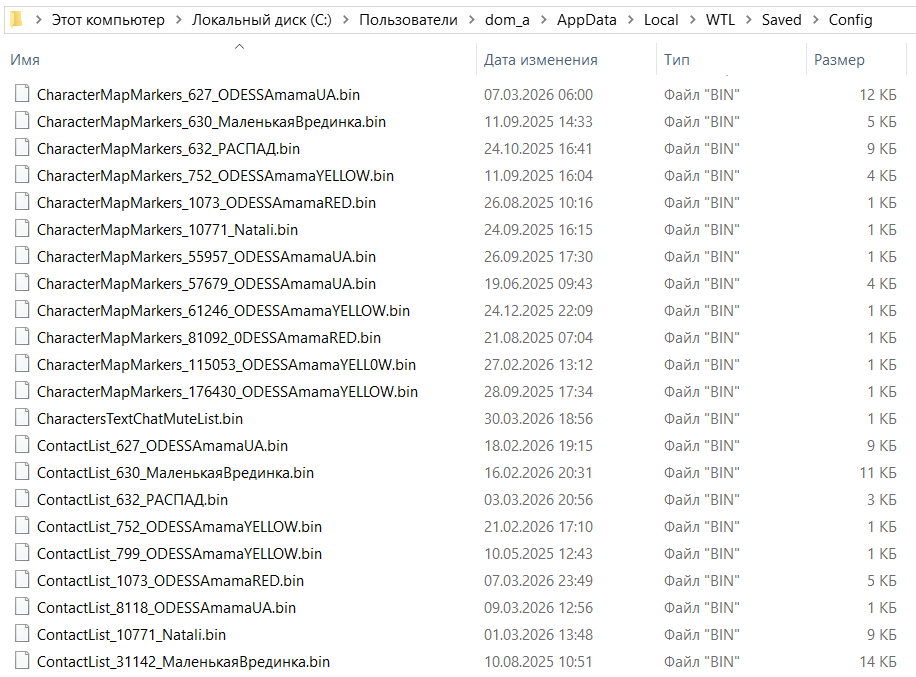
Task: Go to Локальный диск (C:) in the address path
Action: pos(262,20)
